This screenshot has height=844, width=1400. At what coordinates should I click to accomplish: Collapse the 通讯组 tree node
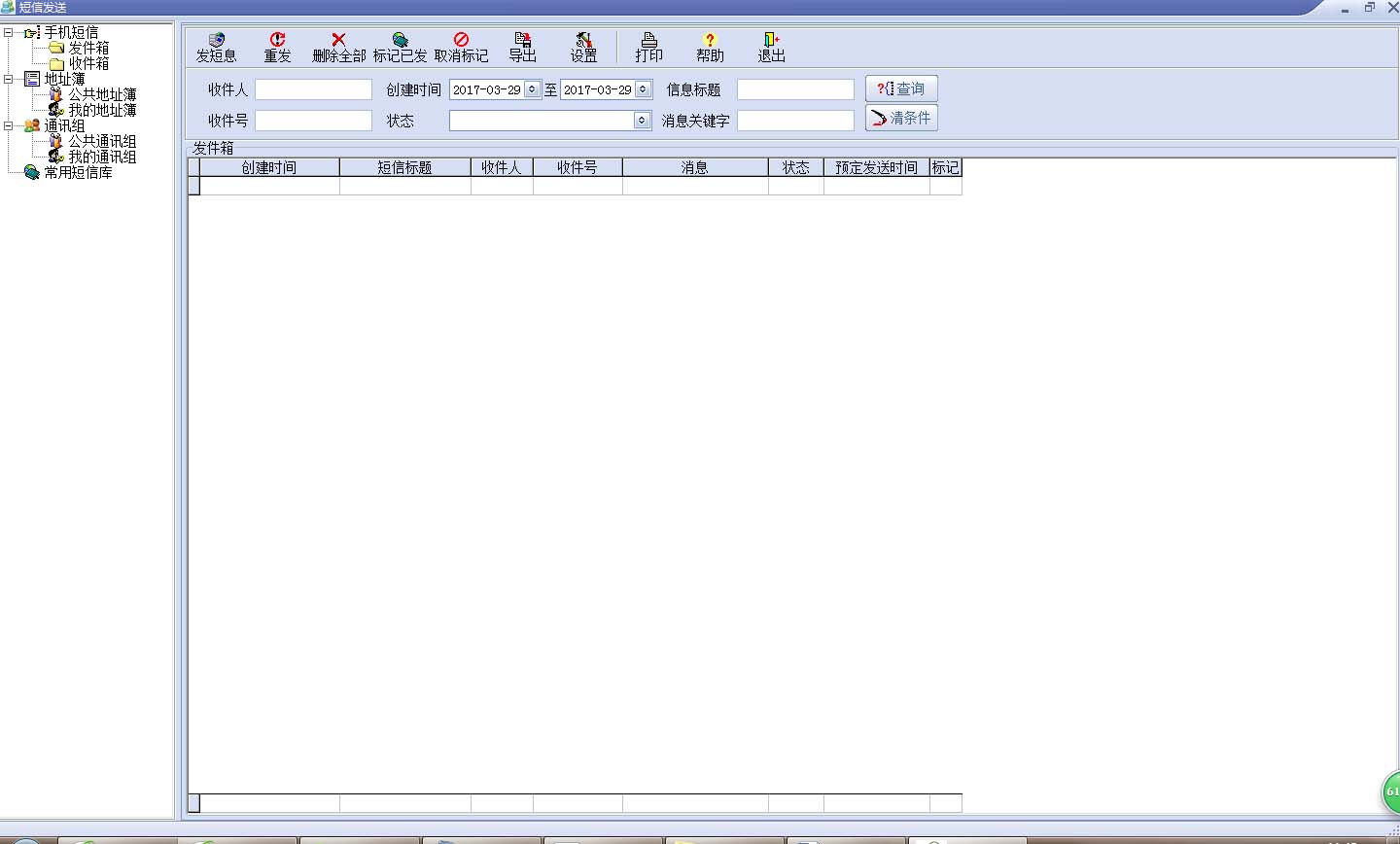[9, 125]
